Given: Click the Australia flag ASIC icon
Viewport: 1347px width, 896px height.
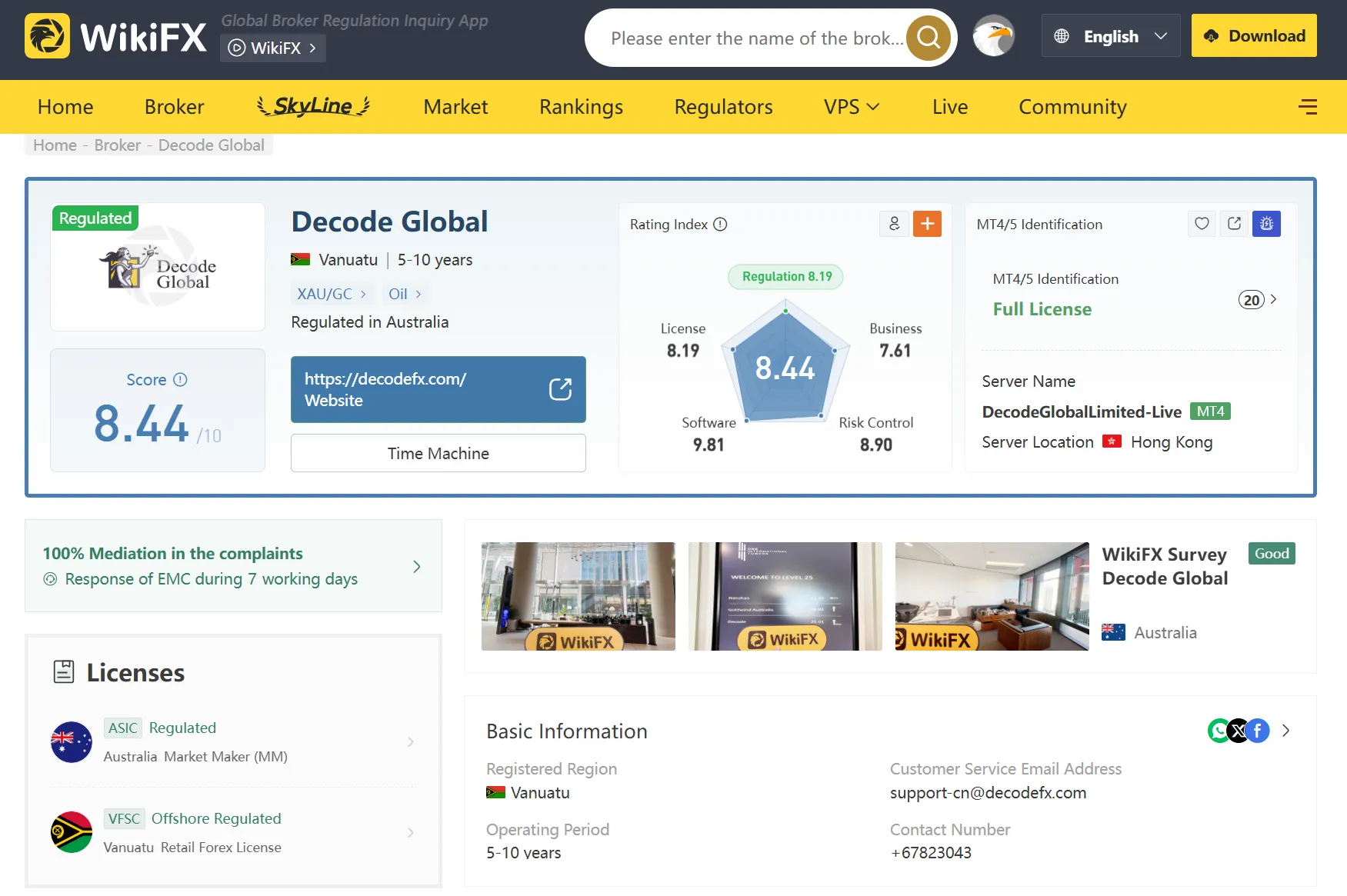Looking at the screenshot, I should 72,742.
